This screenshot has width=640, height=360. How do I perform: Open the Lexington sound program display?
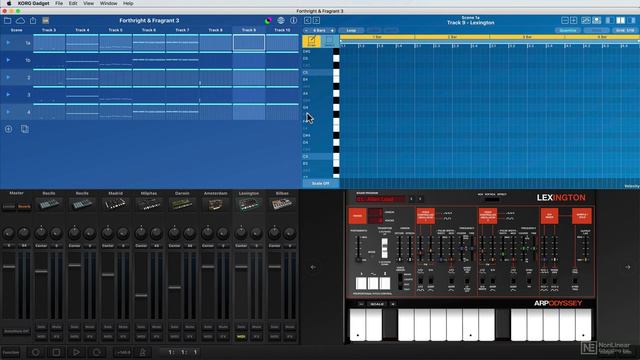[381, 199]
